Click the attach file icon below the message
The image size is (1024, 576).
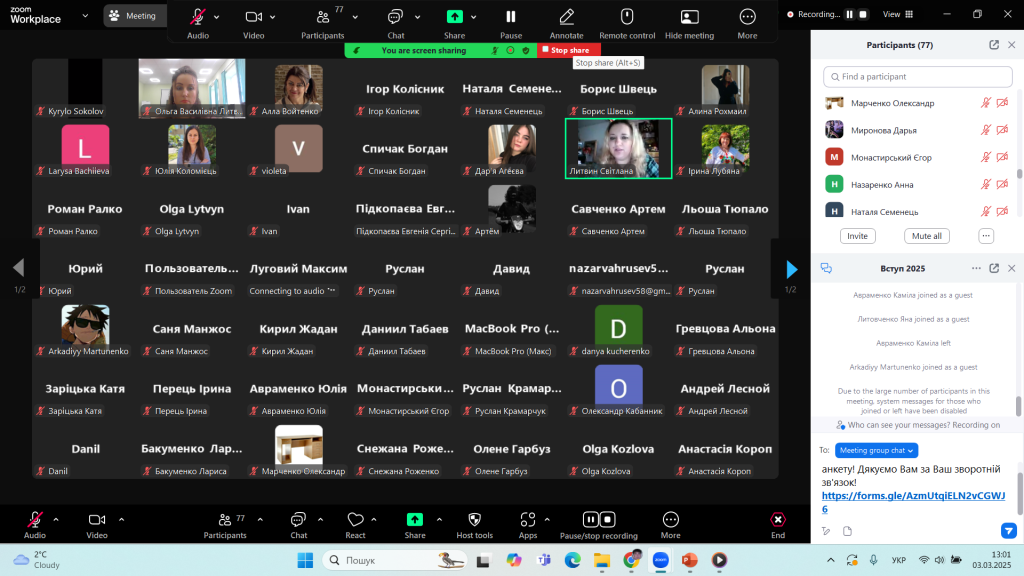point(848,531)
